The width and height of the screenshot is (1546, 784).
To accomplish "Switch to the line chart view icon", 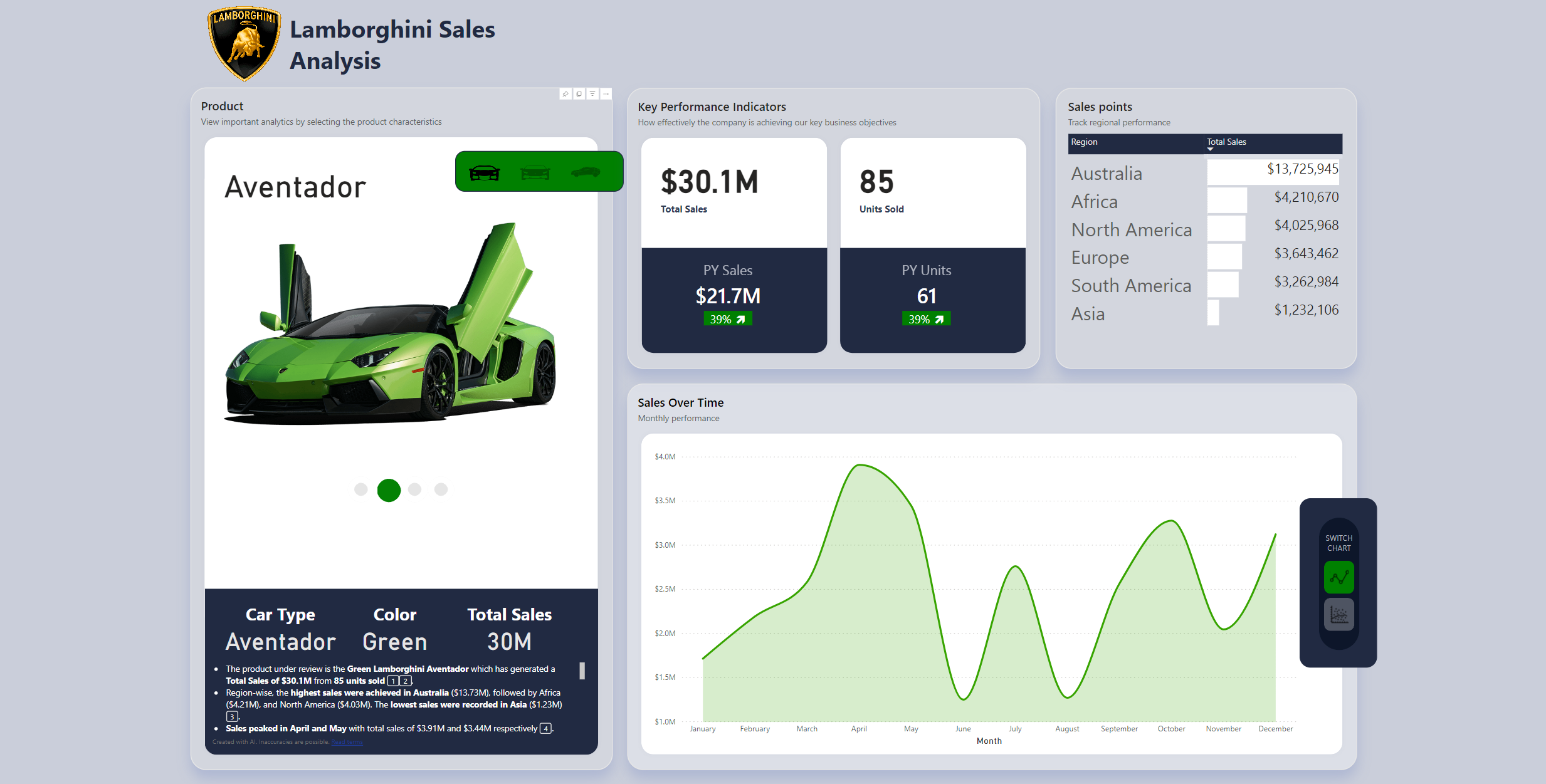I will click(1338, 577).
